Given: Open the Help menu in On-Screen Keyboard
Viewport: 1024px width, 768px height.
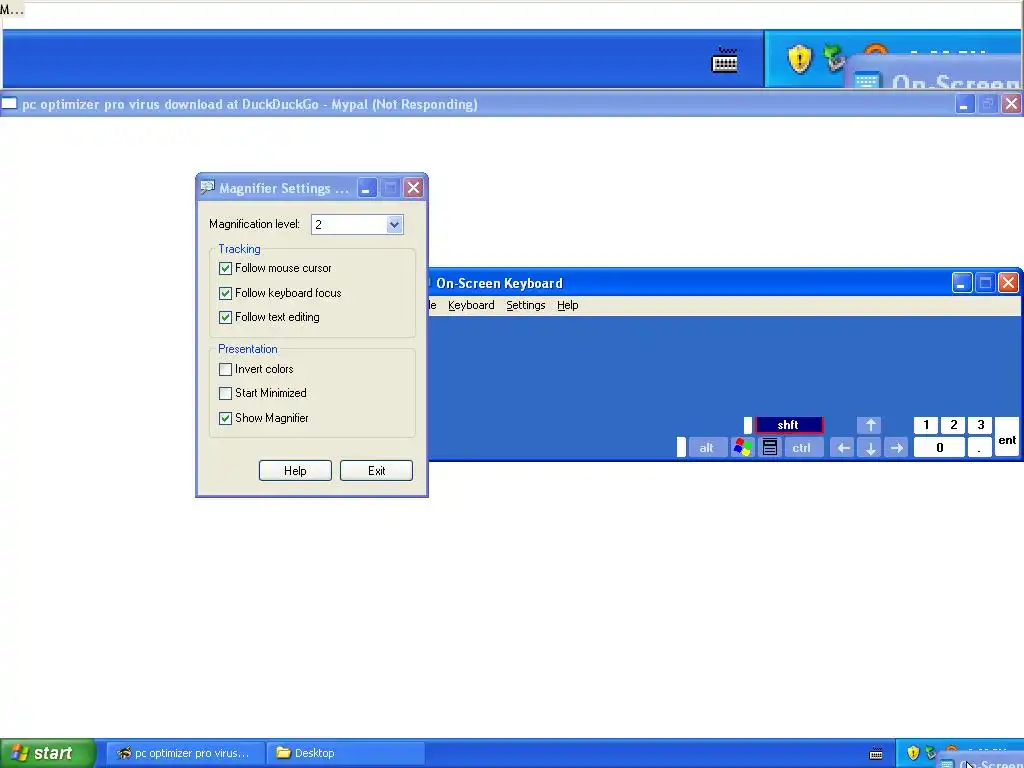Looking at the screenshot, I should pos(568,305).
